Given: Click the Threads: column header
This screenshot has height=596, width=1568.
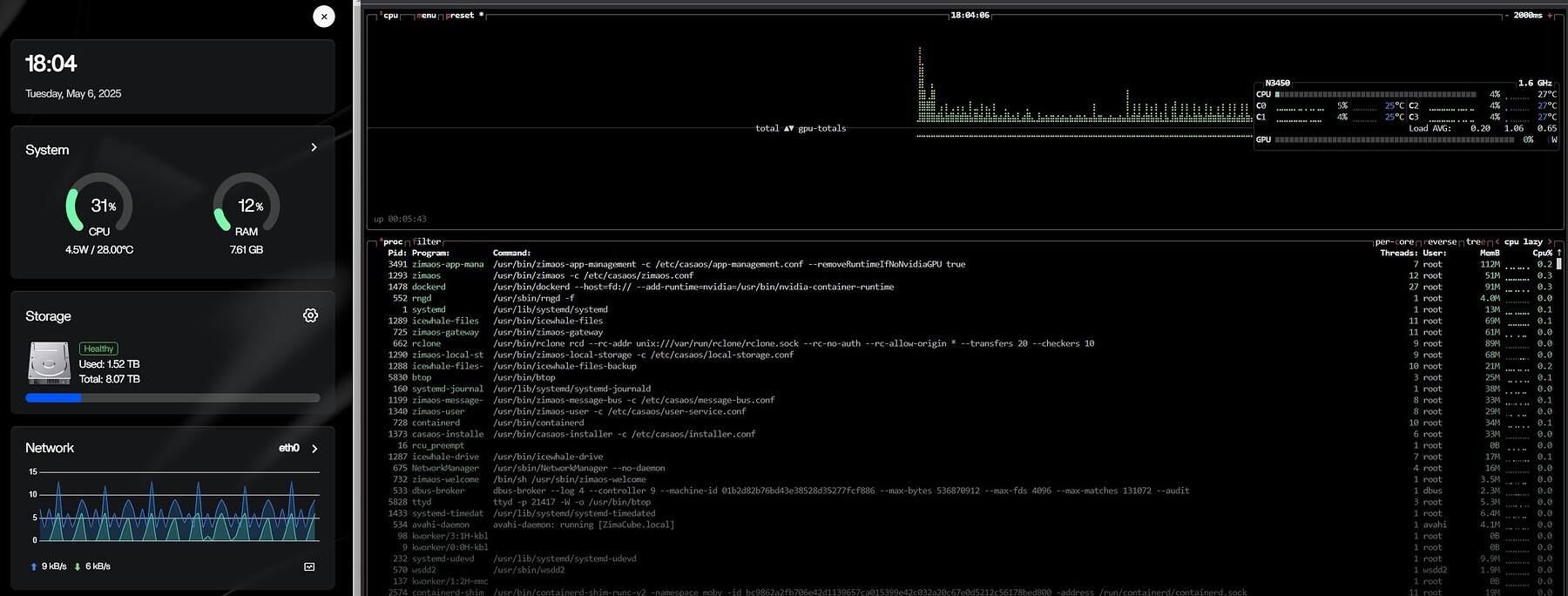Looking at the screenshot, I should coord(1399,253).
